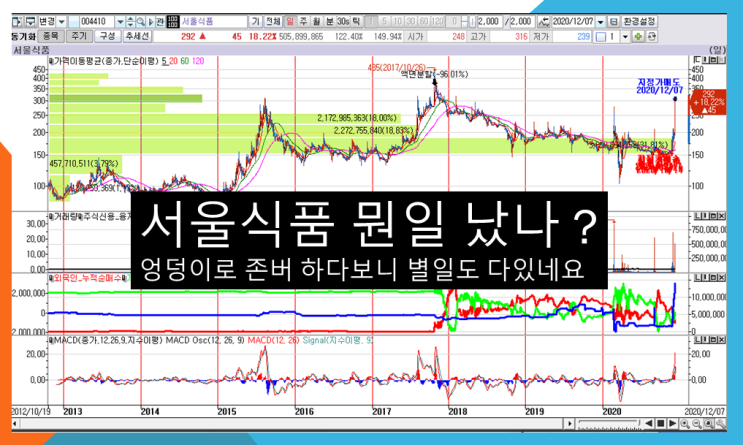Click the zoom-in magnifier at chart bottom
743x445 pixels.
point(685,423)
